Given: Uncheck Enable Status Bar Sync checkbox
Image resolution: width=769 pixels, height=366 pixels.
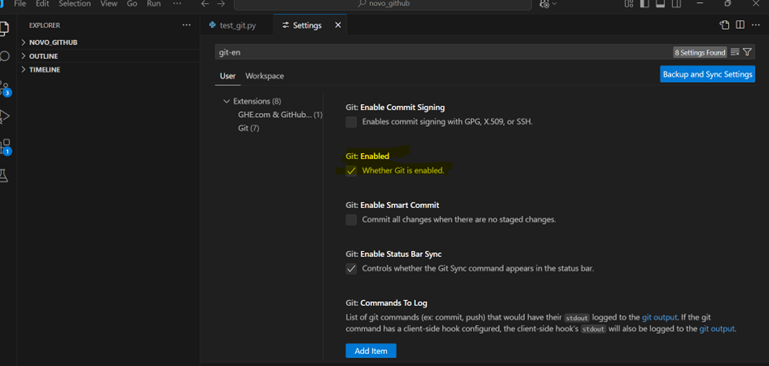Looking at the screenshot, I should [351, 269].
